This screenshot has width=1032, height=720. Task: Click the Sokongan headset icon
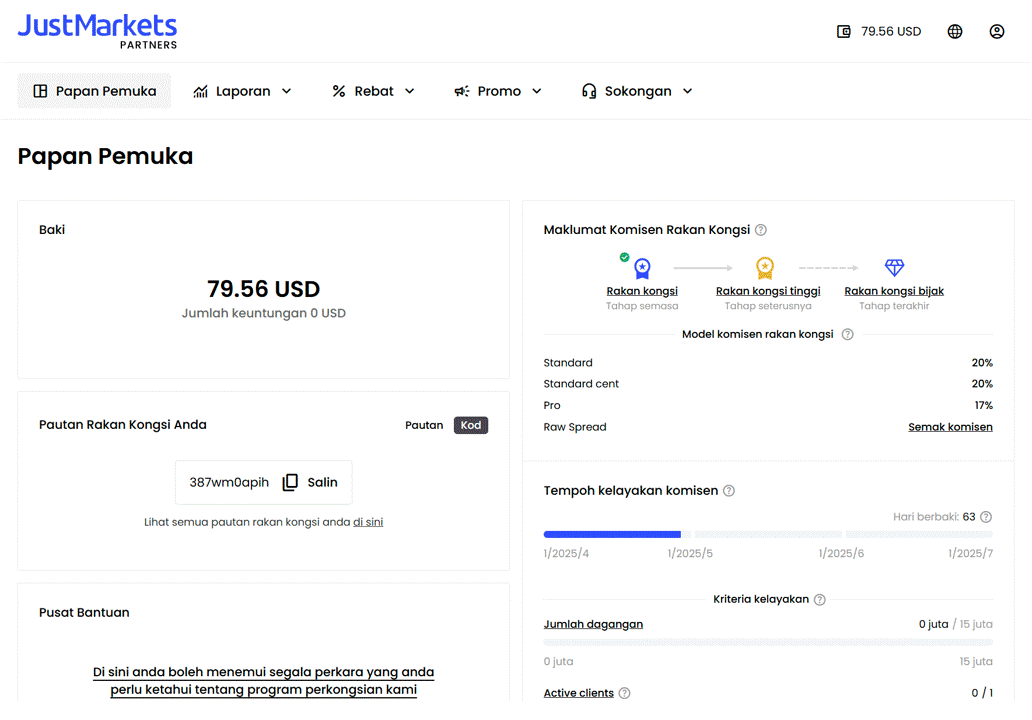click(x=589, y=91)
